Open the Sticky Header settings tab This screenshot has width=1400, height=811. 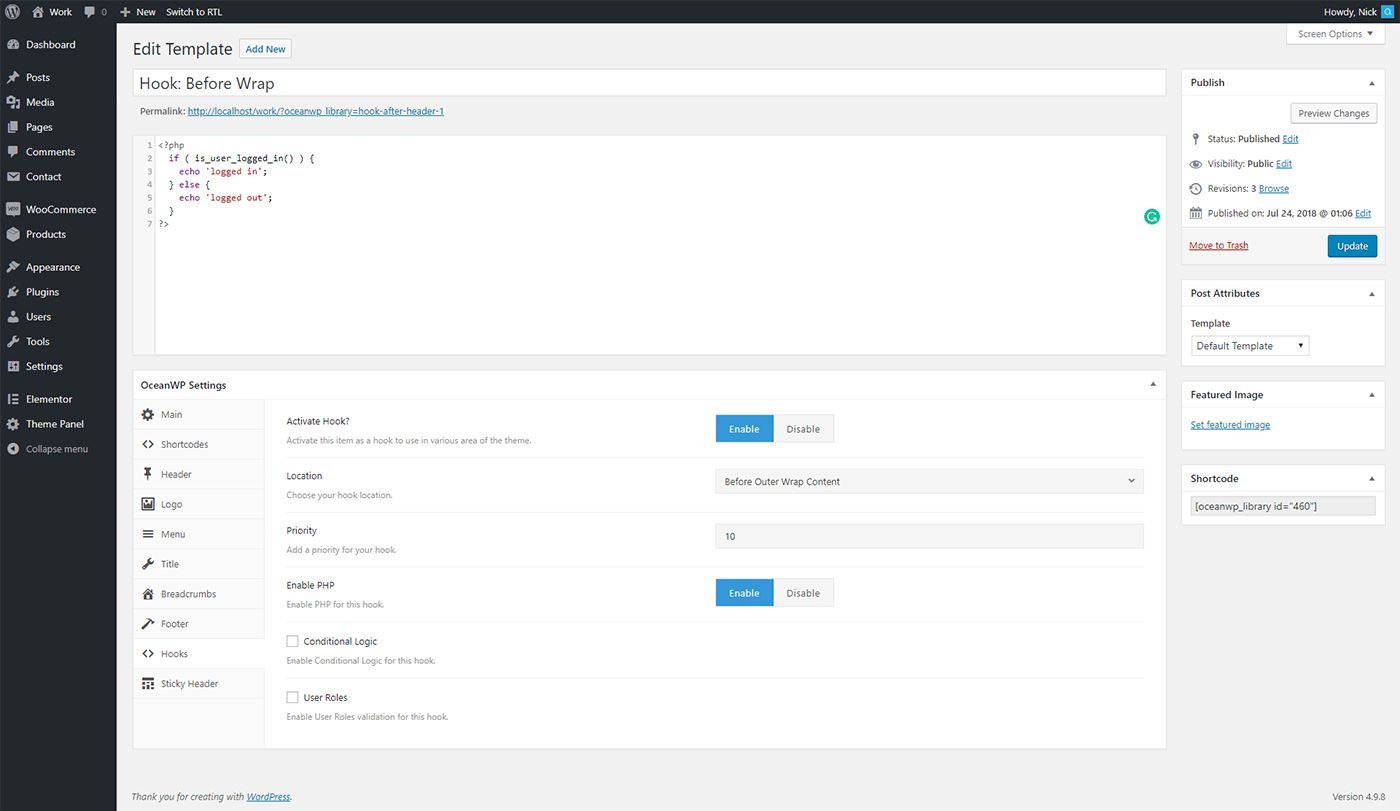[x=198, y=684]
